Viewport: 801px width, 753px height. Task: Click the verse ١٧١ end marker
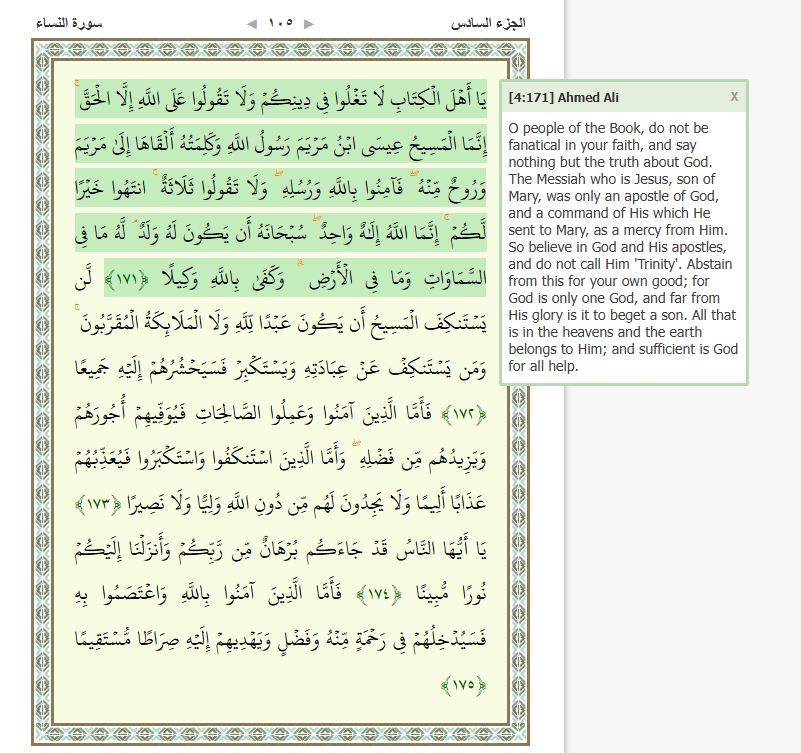coord(127,279)
